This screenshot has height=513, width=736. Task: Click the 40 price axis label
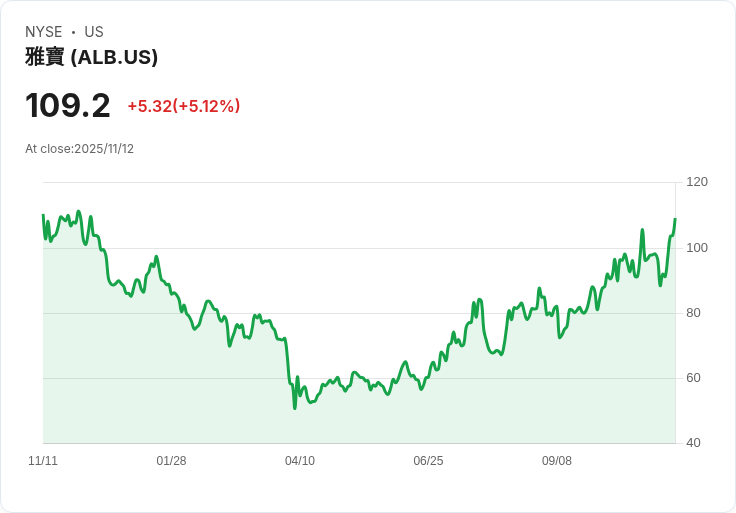pos(694,443)
